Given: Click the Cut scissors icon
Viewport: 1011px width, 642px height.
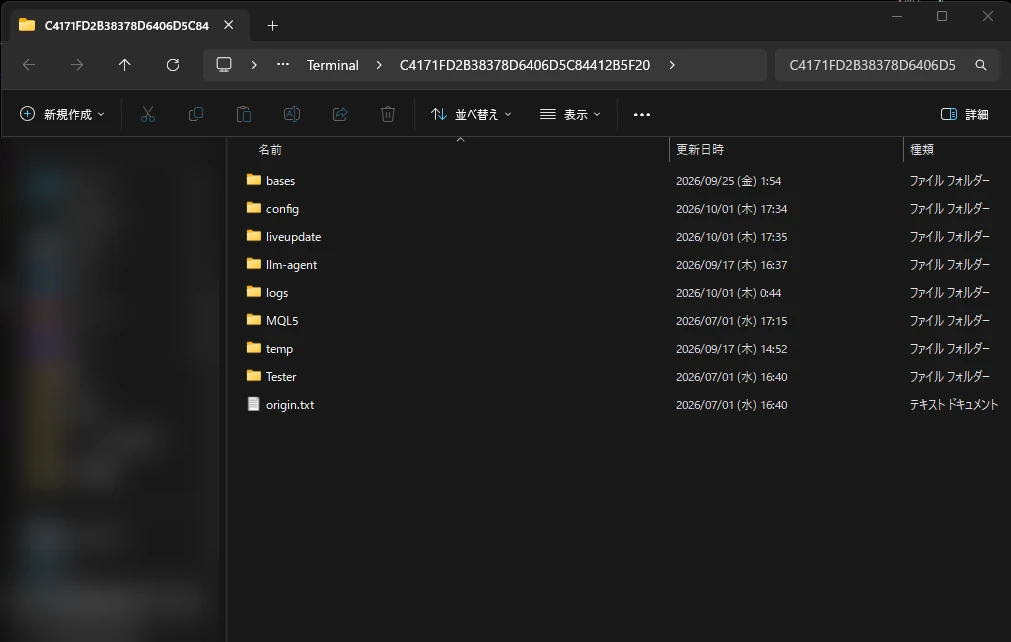Looking at the screenshot, I should click(x=148, y=115).
